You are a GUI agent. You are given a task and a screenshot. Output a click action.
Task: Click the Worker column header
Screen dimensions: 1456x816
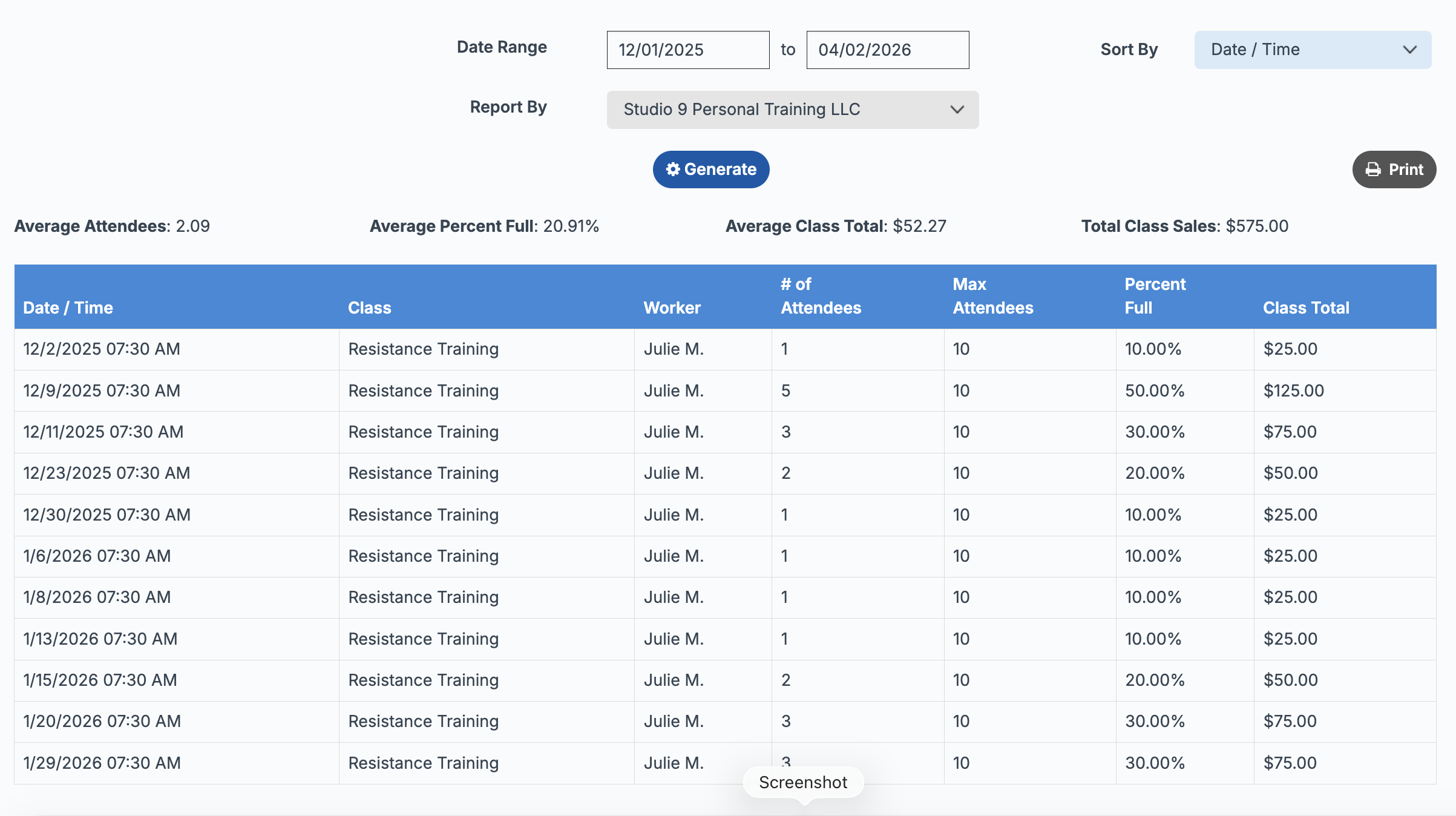pos(672,308)
